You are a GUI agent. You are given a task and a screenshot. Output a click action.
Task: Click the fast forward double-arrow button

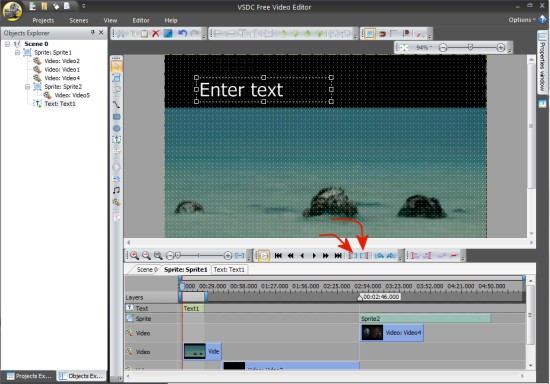pos(326,256)
